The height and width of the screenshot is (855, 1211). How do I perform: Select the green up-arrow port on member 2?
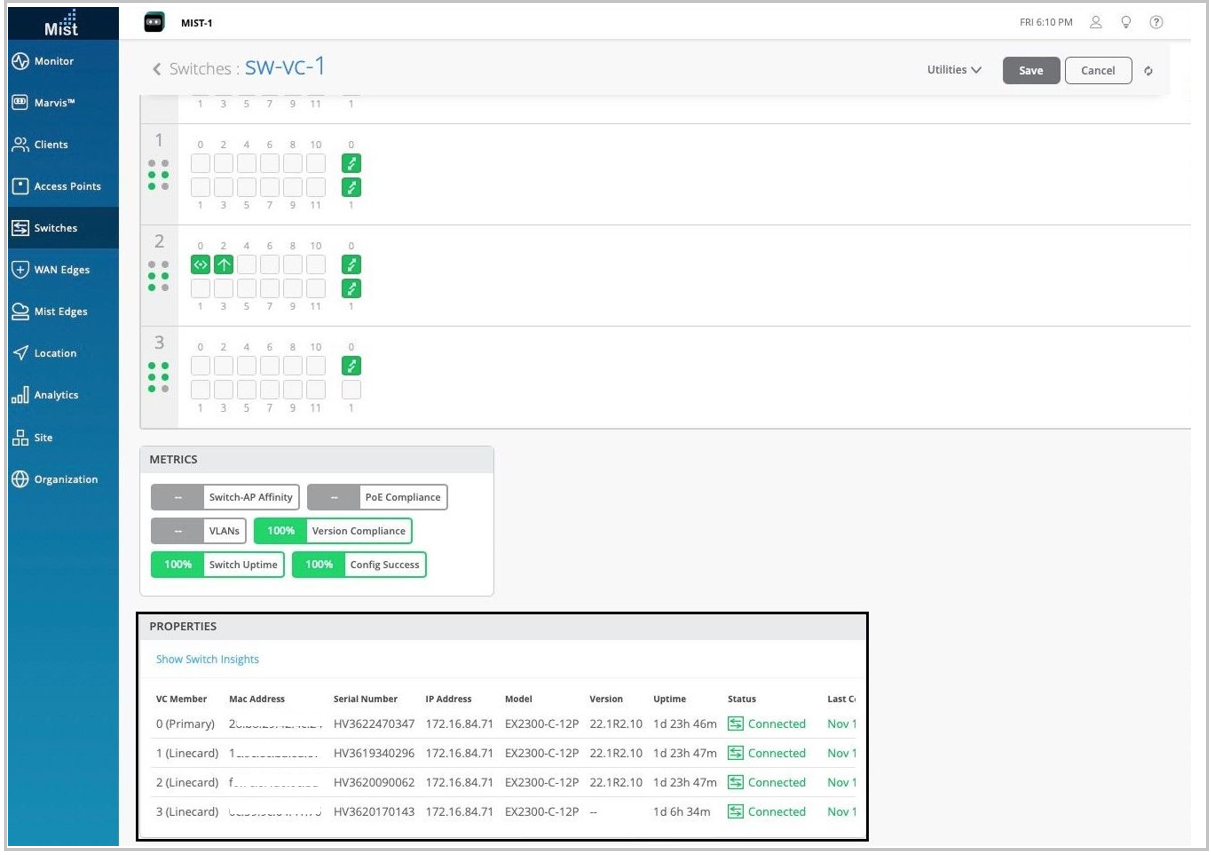[x=224, y=265]
